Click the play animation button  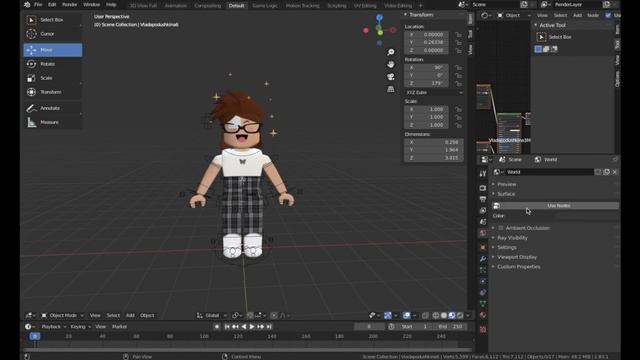(252, 327)
